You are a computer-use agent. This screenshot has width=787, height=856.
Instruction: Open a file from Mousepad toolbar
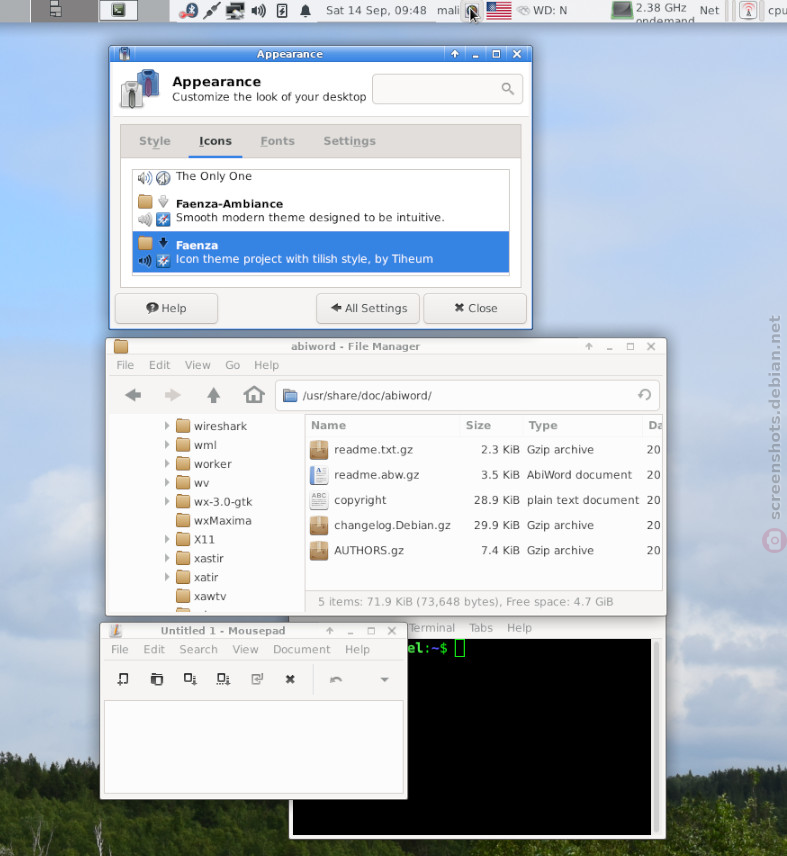(157, 679)
